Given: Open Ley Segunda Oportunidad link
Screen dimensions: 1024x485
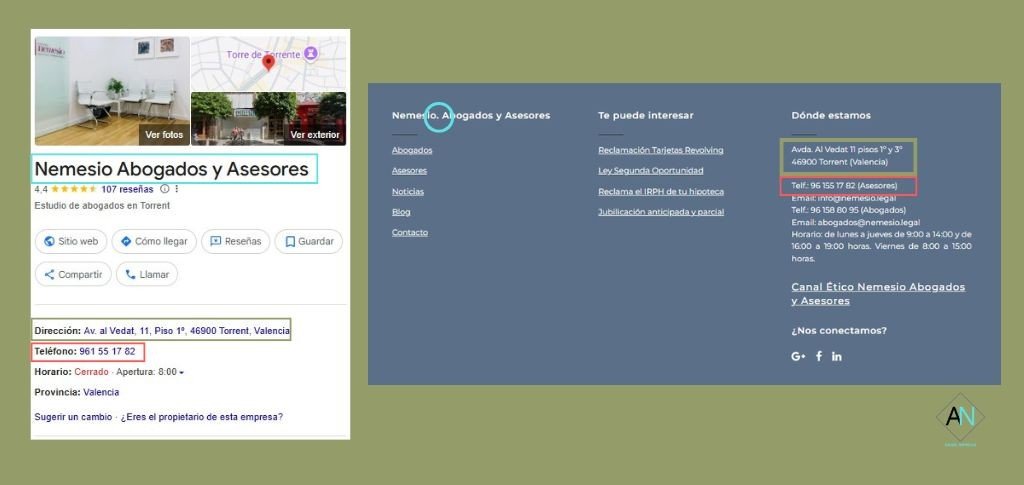Looking at the screenshot, I should (650, 170).
